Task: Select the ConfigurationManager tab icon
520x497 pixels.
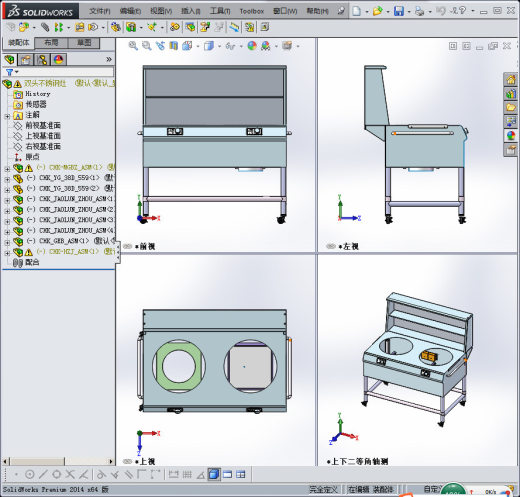Action: coord(42,60)
